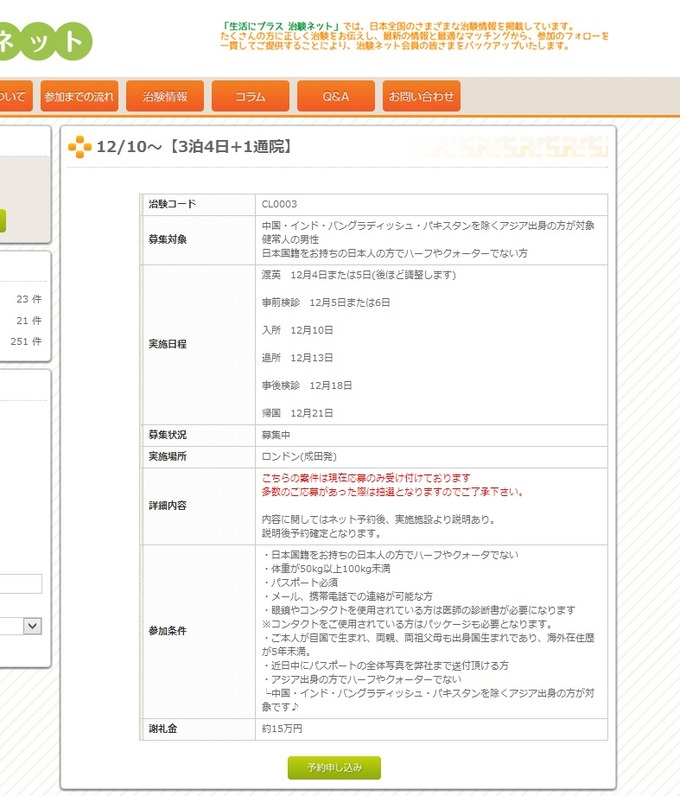
Task: Click the 健常人の男性 target line
Action: (290, 240)
